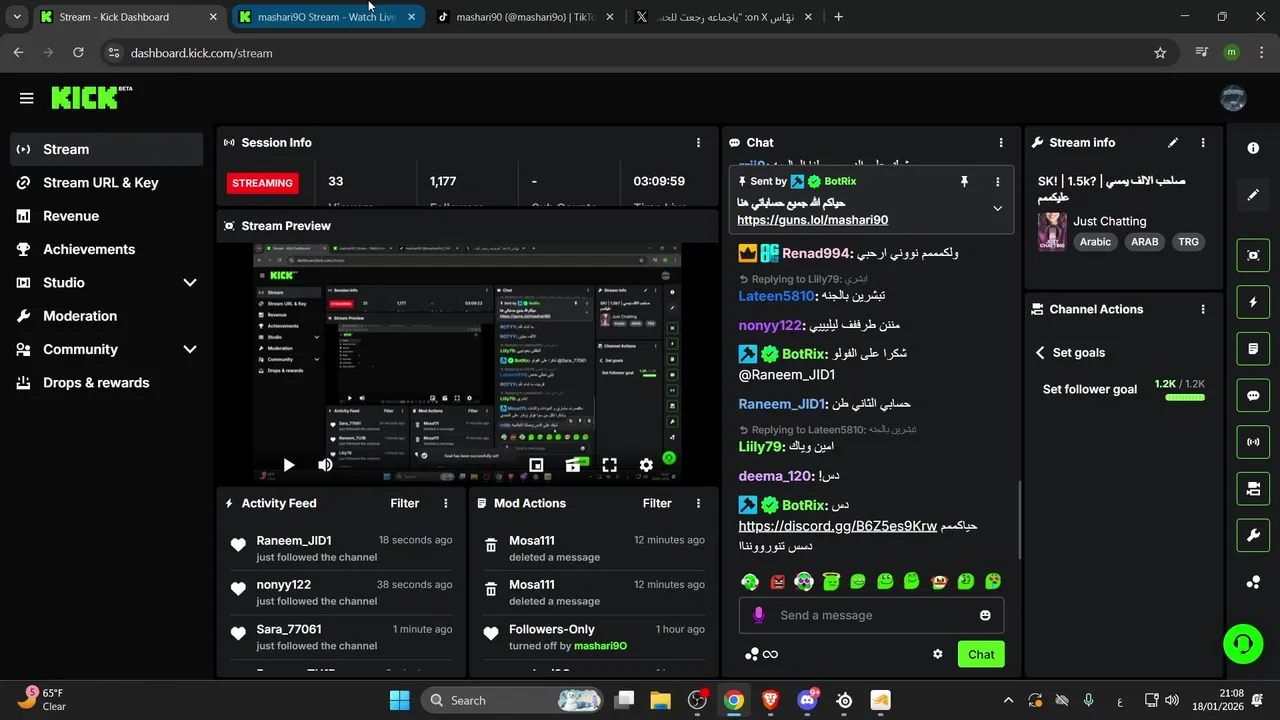Image resolution: width=1280 pixels, height=720 pixels.
Task: Collapse the pinned message chevron
Action: pyautogui.click(x=997, y=209)
